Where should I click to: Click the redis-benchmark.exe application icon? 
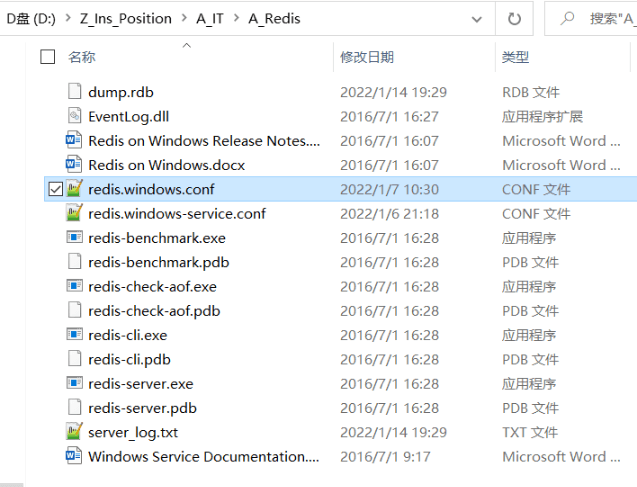(x=74, y=237)
